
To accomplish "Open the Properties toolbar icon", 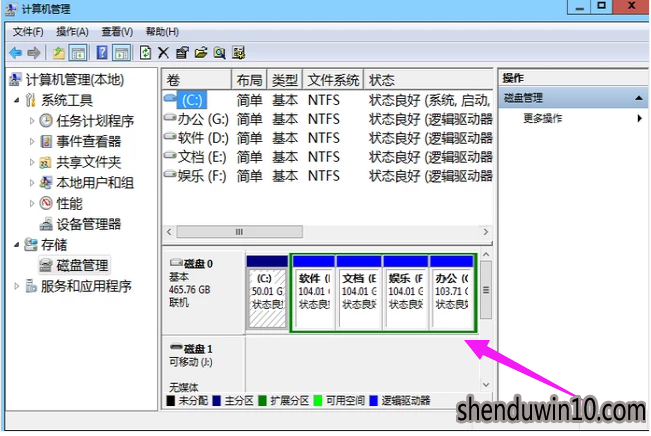I will [x=182, y=53].
